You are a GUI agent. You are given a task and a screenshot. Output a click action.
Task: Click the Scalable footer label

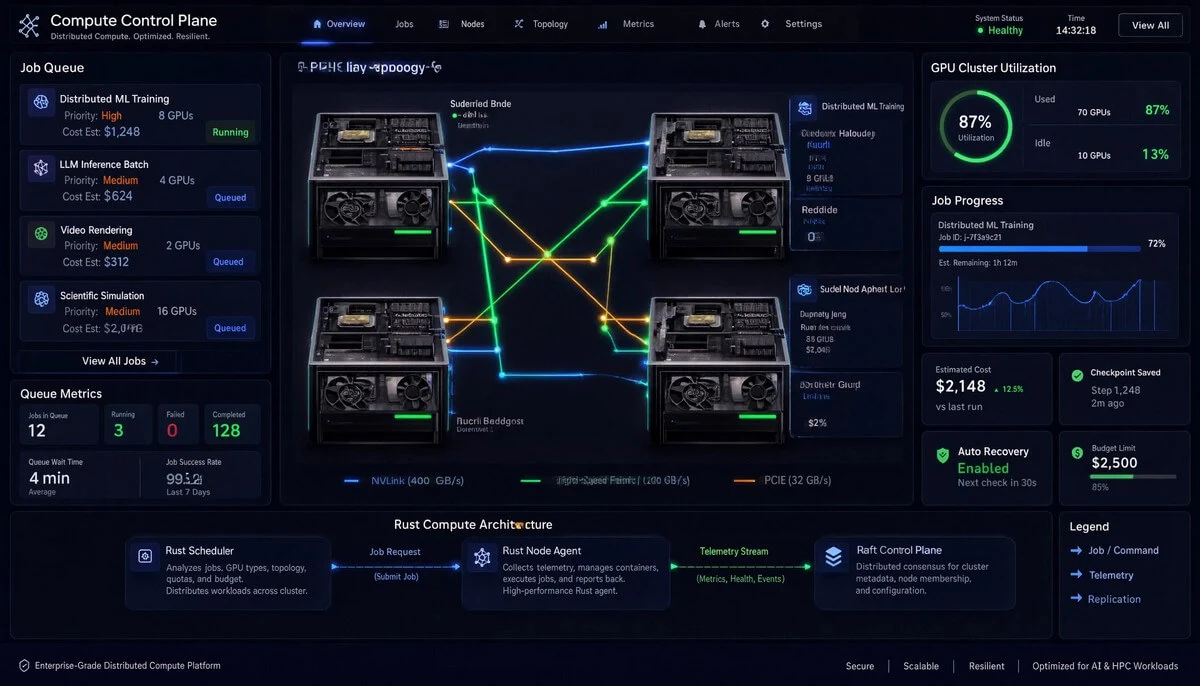click(x=921, y=666)
